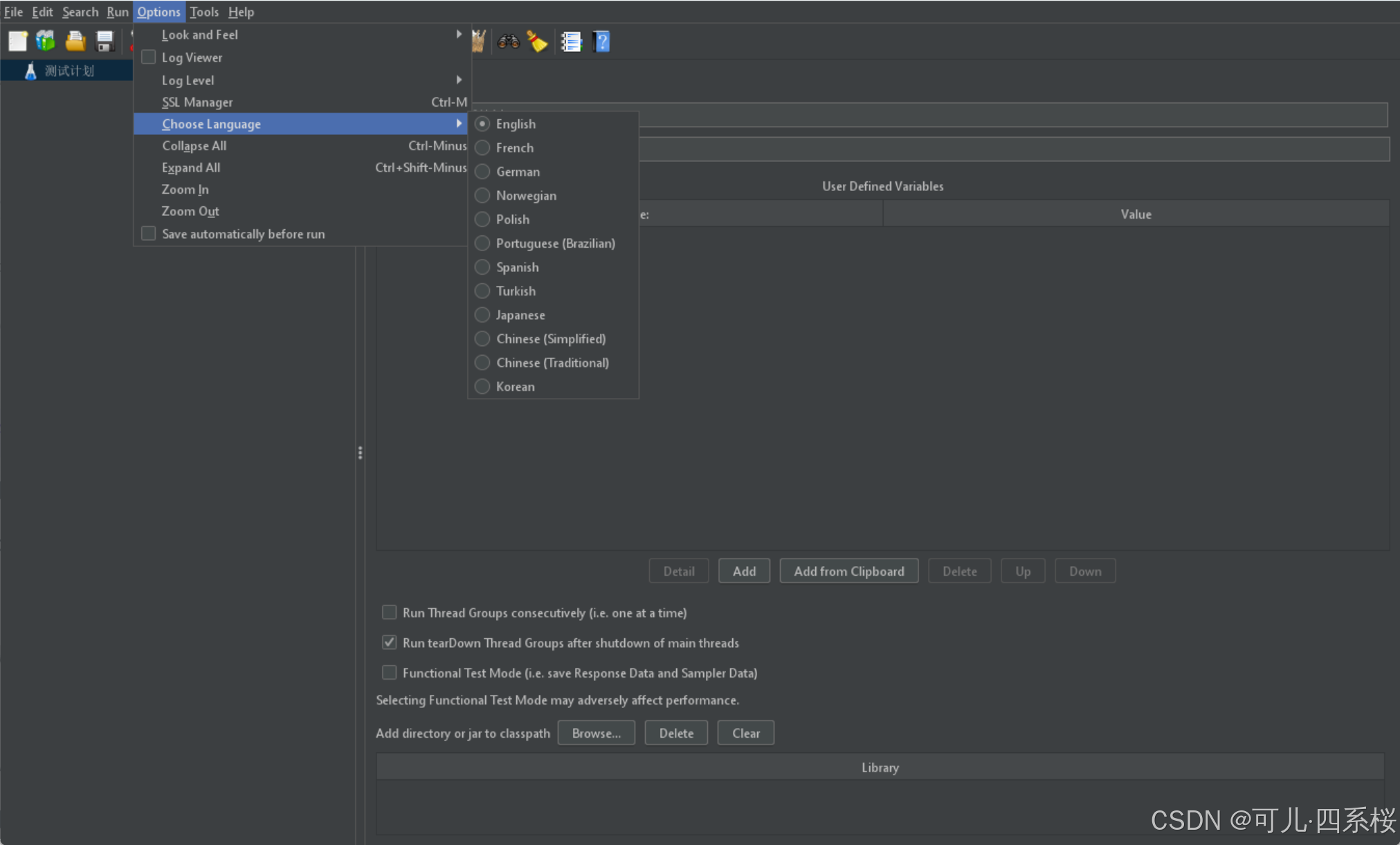1400x845 pixels.
Task: Click the Add from Clipboard button
Action: click(x=848, y=571)
